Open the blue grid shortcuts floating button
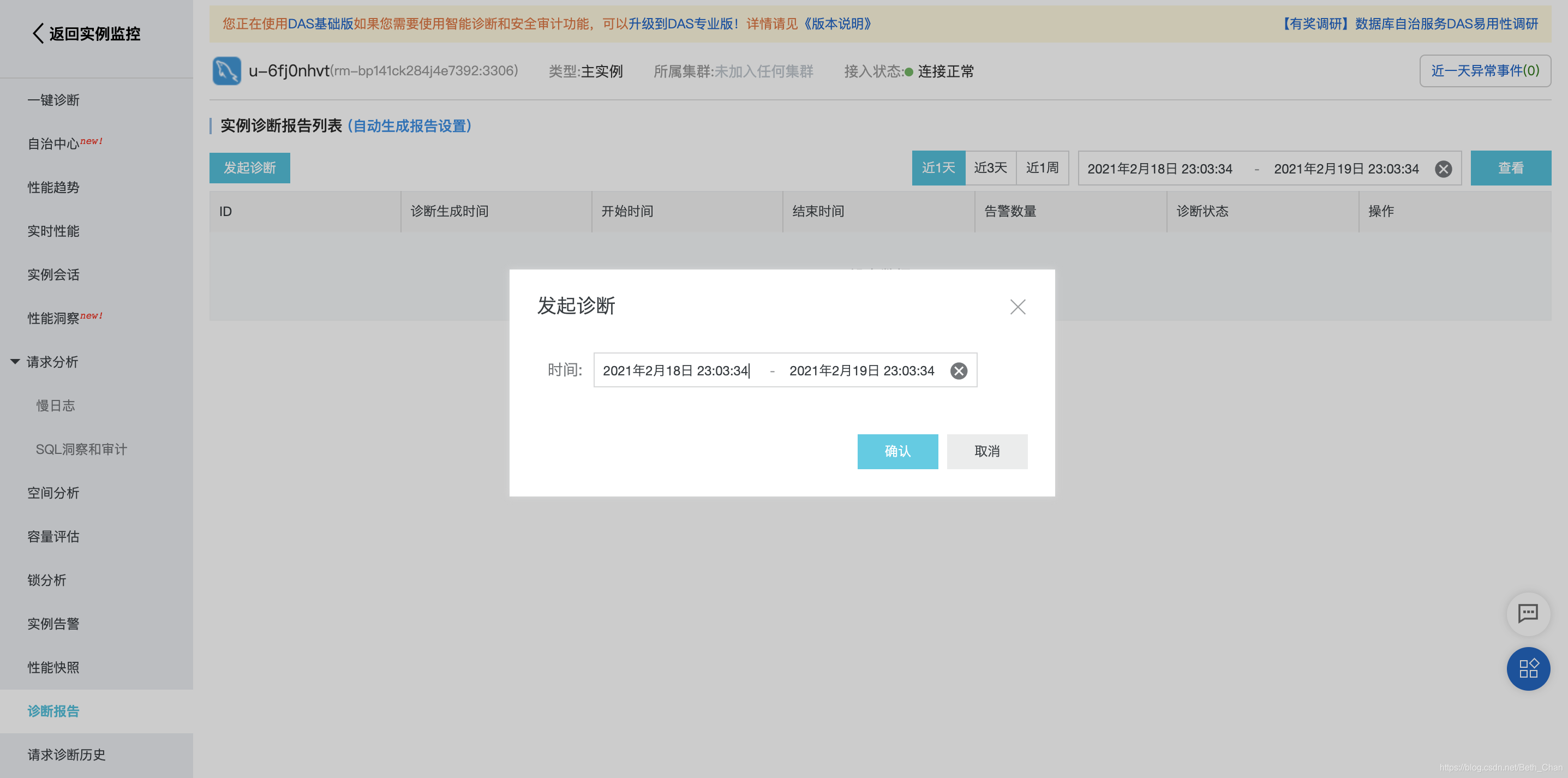Image resolution: width=1568 pixels, height=778 pixels. coord(1527,668)
